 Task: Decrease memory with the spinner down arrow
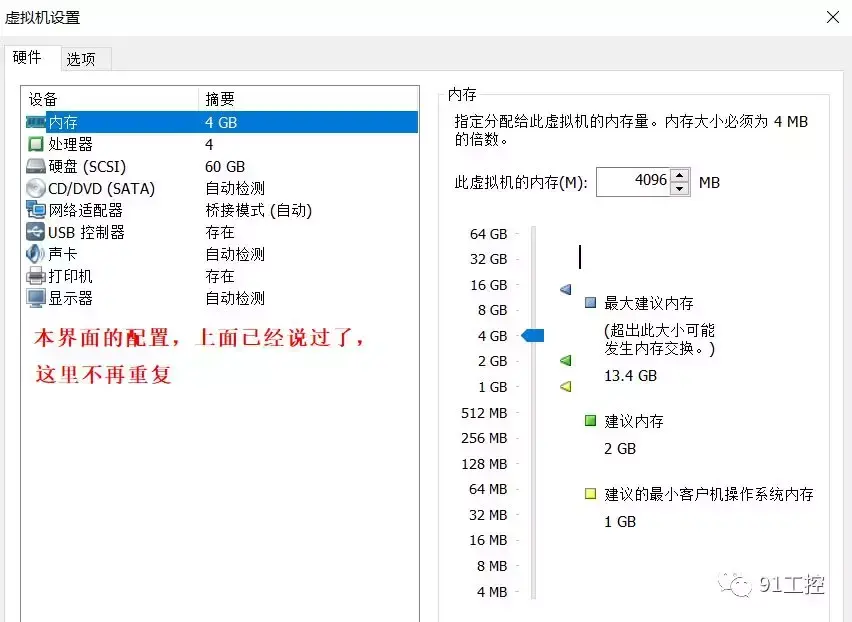(x=680, y=189)
